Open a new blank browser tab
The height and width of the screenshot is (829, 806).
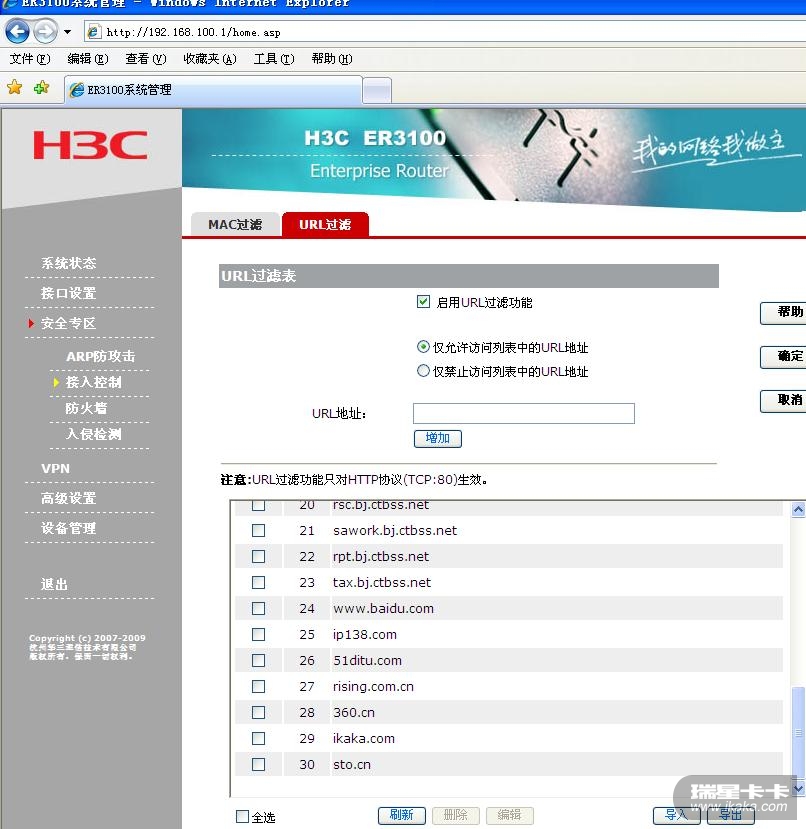point(377,90)
